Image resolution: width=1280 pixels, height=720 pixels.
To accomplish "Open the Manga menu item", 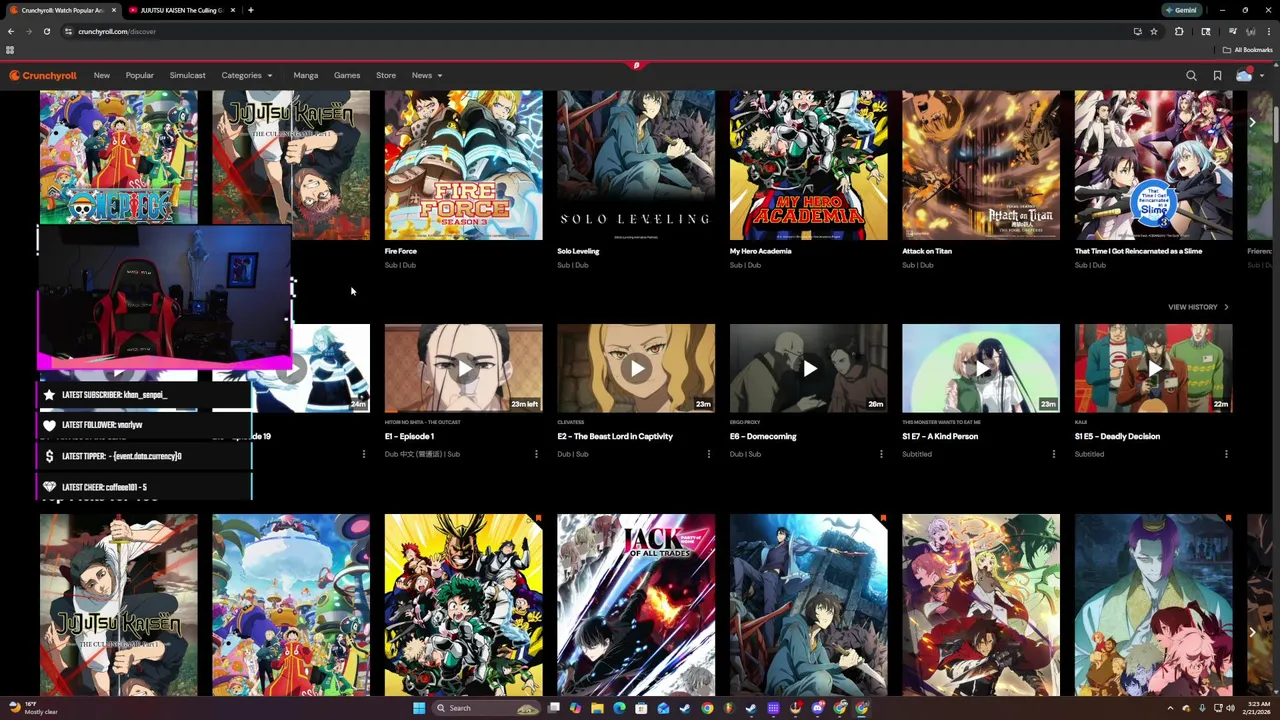I will pos(306,75).
